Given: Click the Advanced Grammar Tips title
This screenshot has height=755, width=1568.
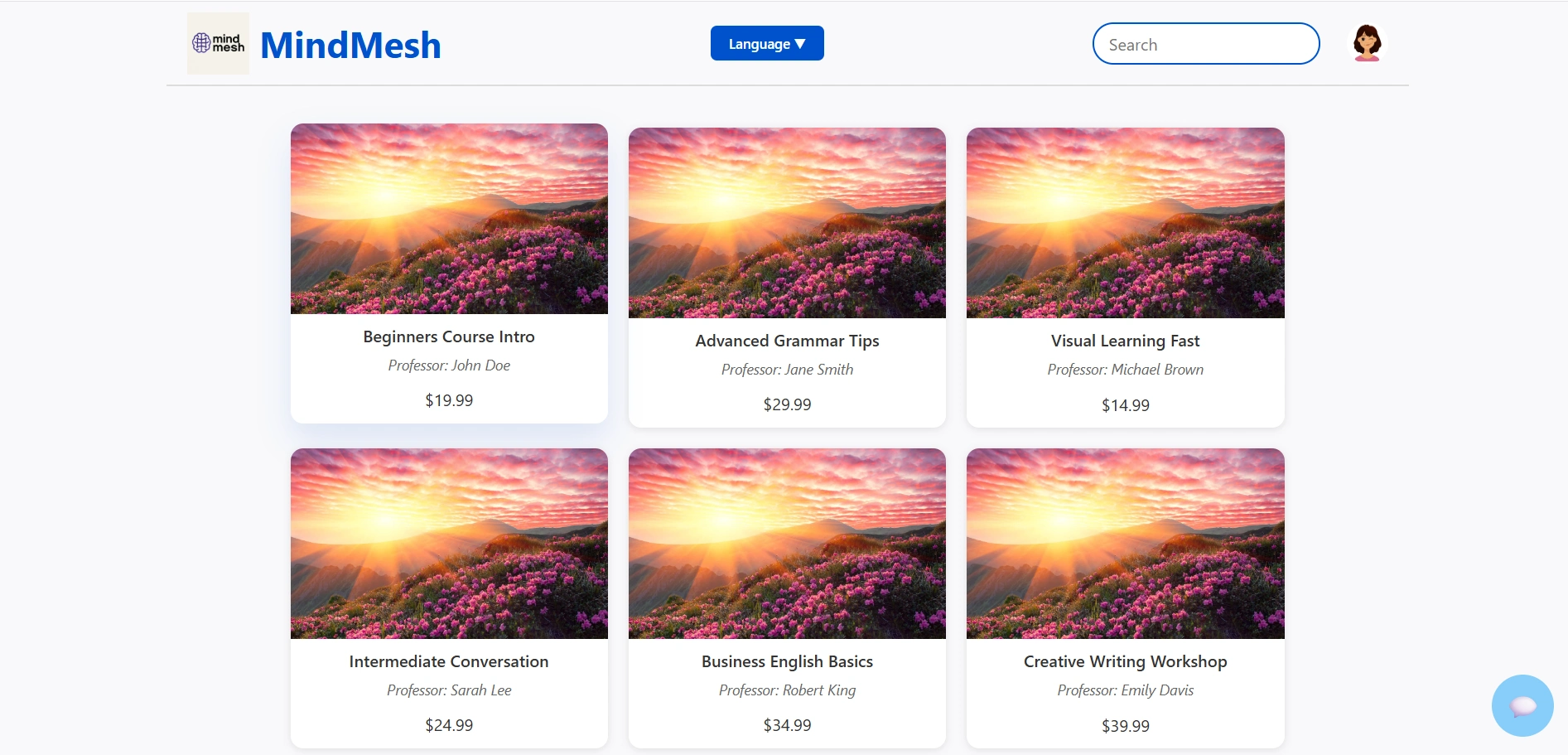Looking at the screenshot, I should tap(787, 341).
